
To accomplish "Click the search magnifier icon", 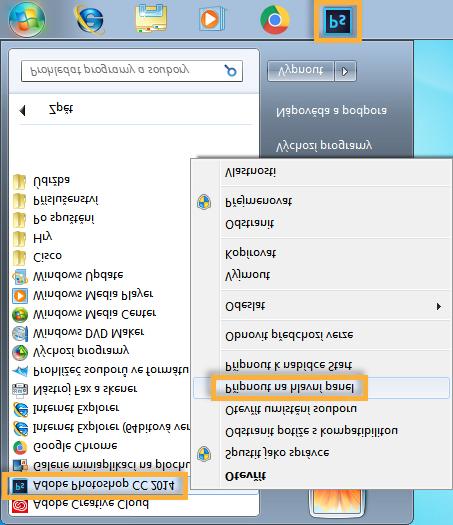I will [x=231, y=71].
